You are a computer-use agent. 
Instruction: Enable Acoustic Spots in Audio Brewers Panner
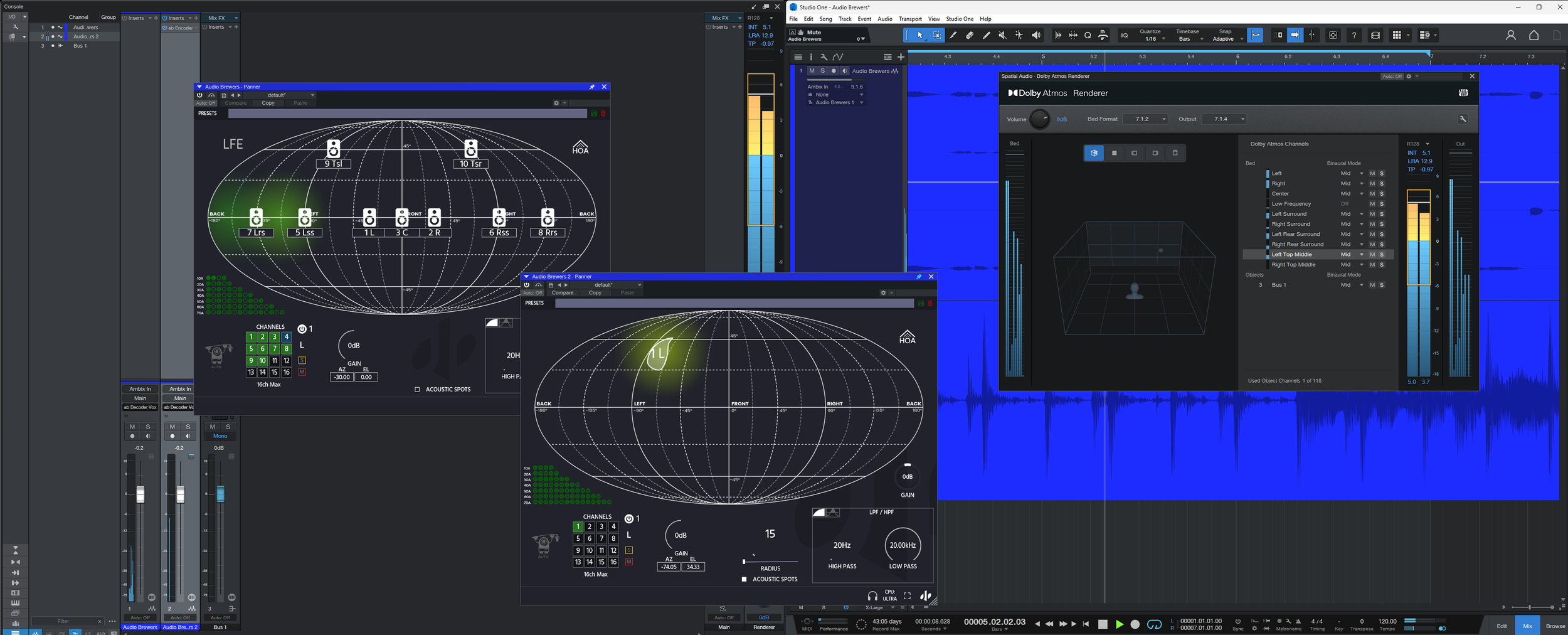click(x=417, y=389)
